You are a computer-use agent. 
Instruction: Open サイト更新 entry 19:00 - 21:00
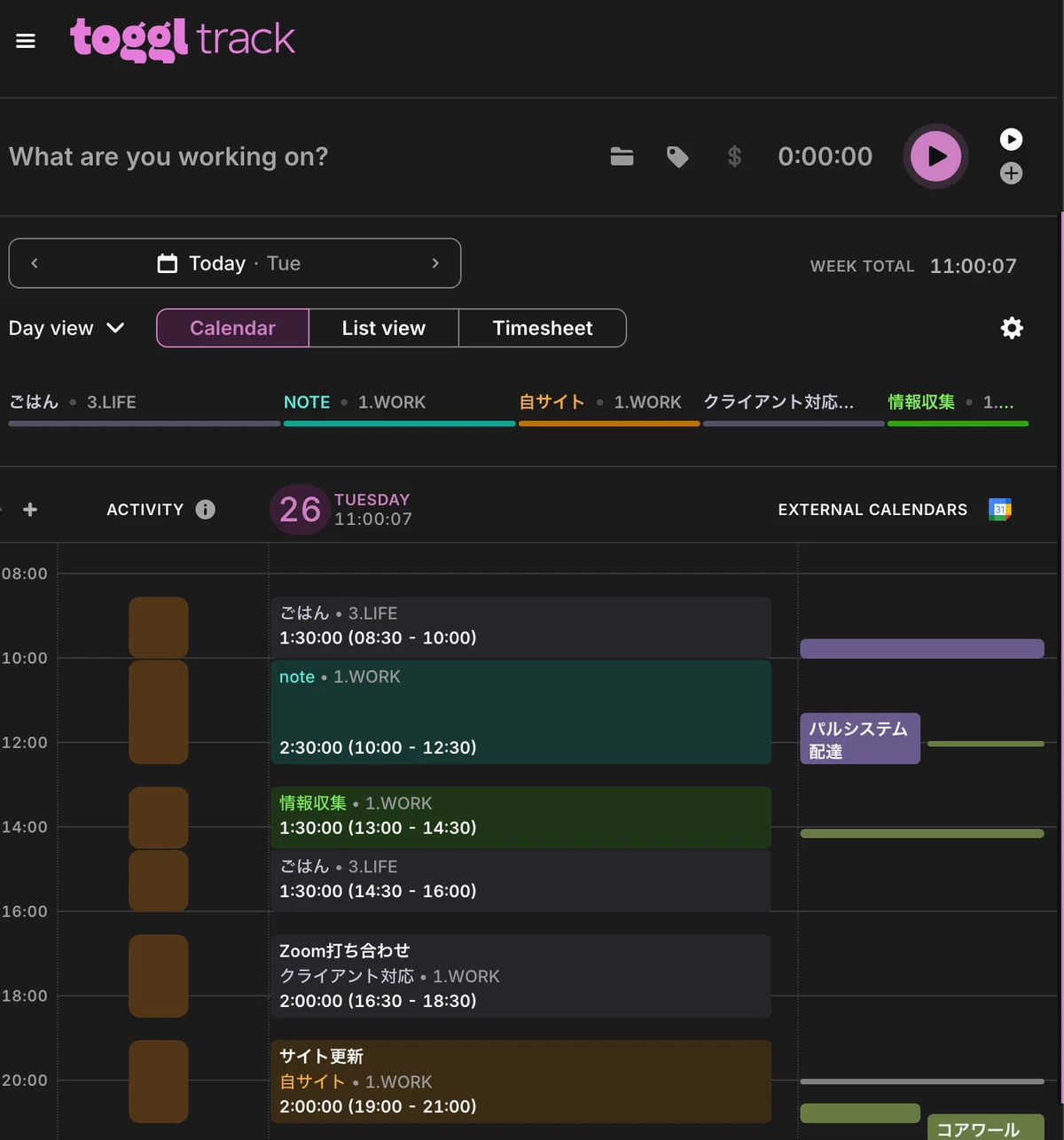click(520, 1081)
